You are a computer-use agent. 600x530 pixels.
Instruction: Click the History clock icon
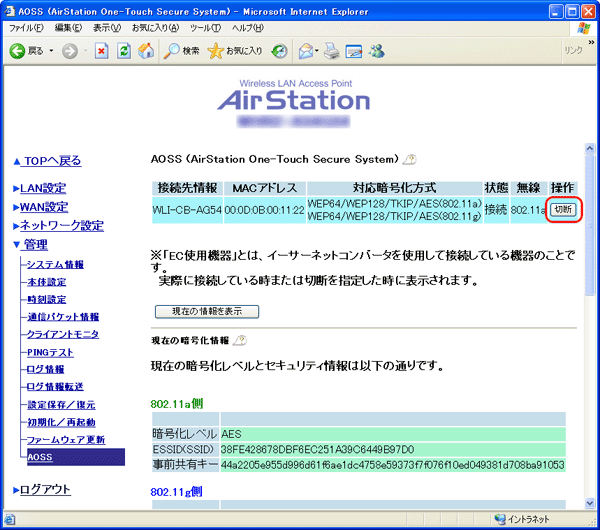[x=279, y=51]
